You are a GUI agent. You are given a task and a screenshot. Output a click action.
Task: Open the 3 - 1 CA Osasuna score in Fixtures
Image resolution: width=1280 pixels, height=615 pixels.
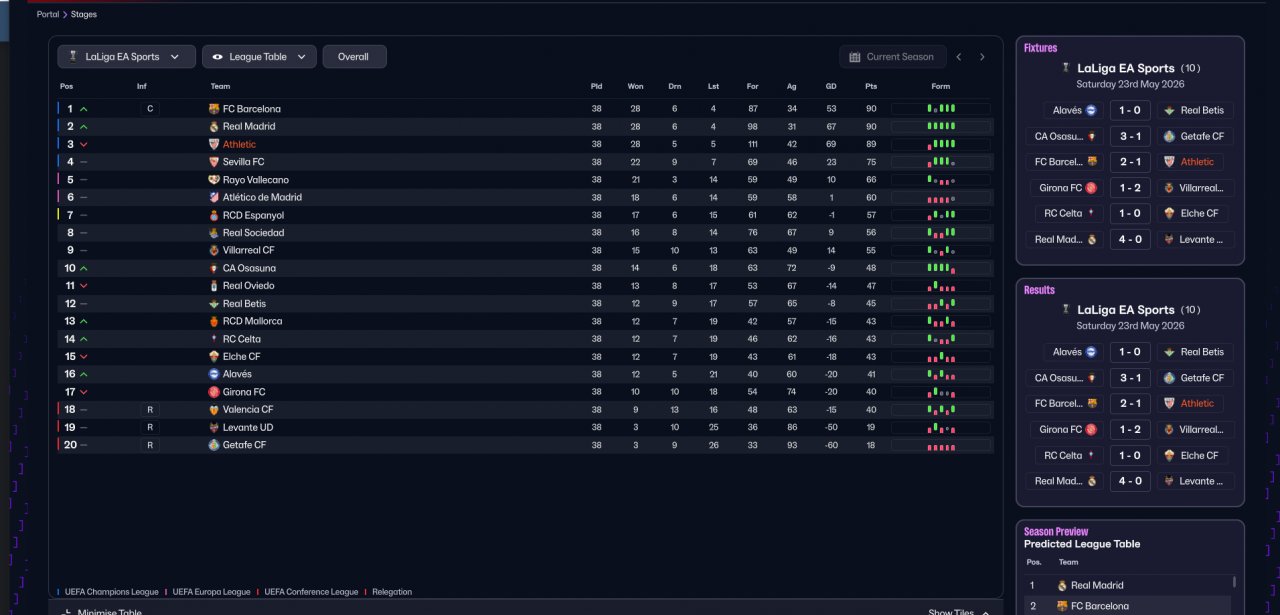[1130, 136]
